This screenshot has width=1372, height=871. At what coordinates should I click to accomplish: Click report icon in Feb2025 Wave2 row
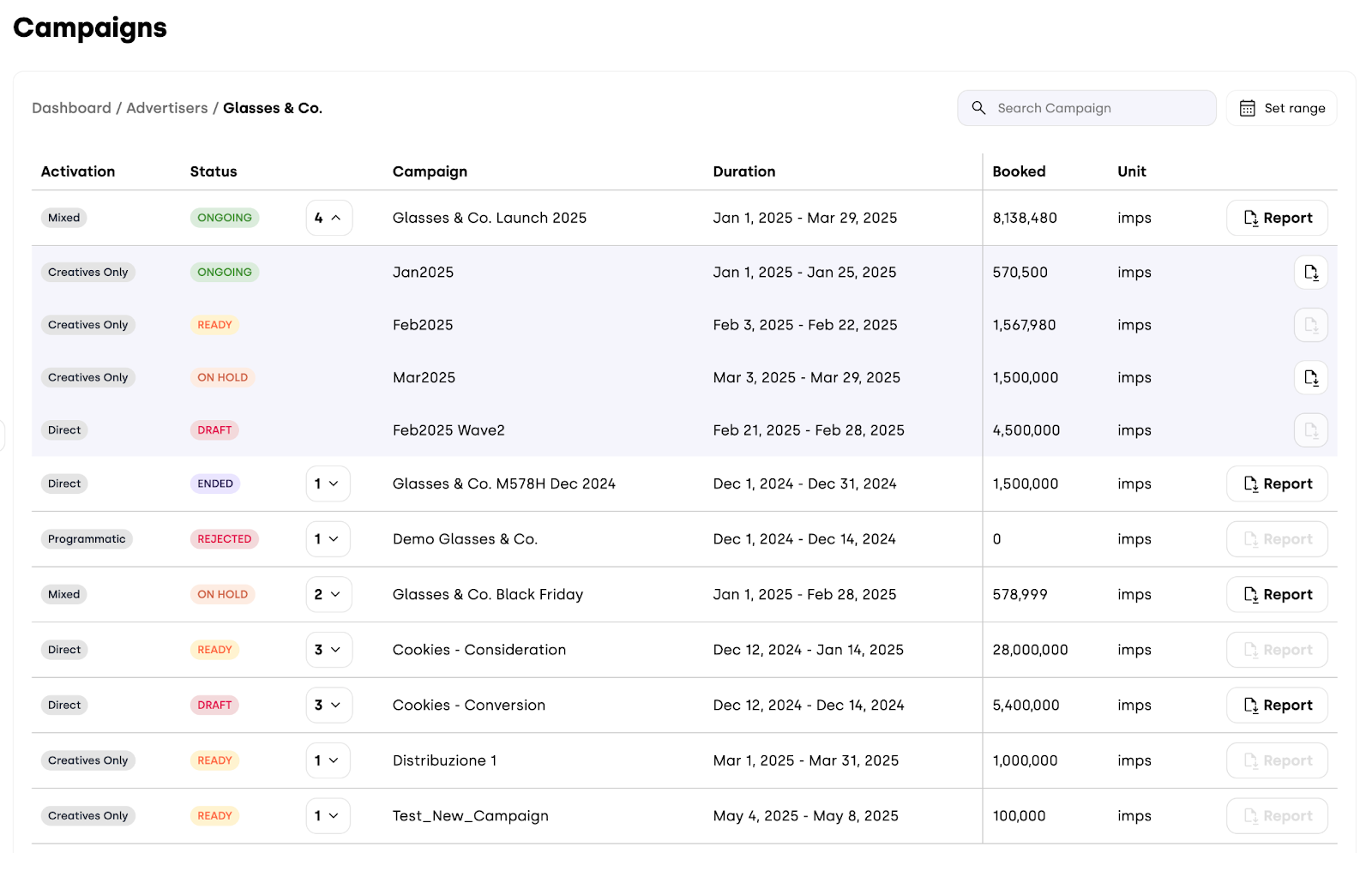point(1310,430)
